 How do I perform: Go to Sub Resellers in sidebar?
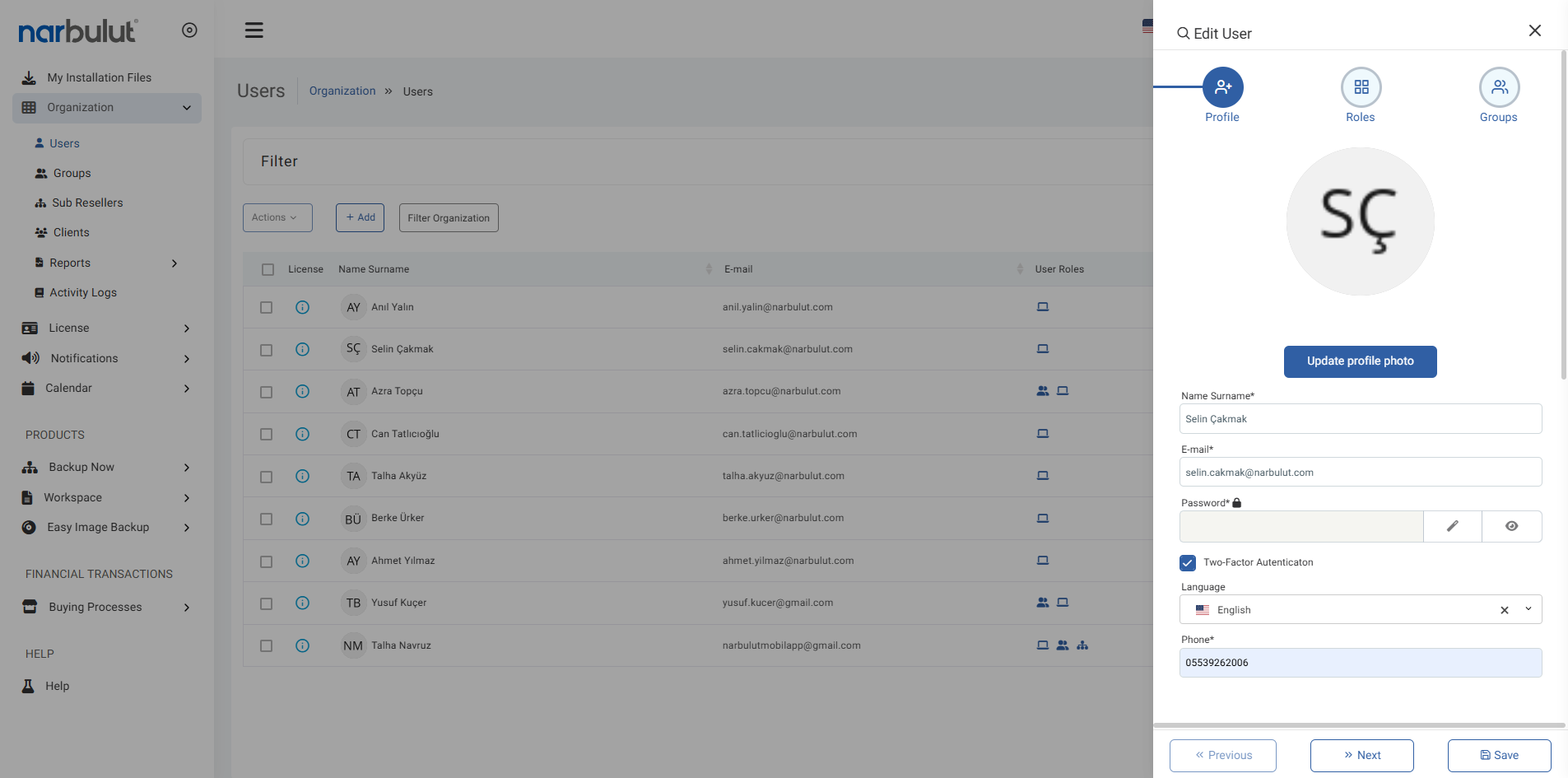[x=86, y=203]
